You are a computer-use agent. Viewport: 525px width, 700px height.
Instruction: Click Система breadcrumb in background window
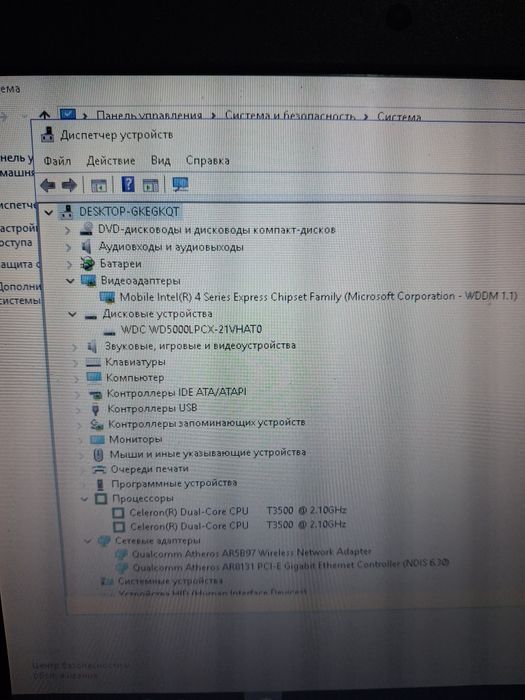coord(399,117)
